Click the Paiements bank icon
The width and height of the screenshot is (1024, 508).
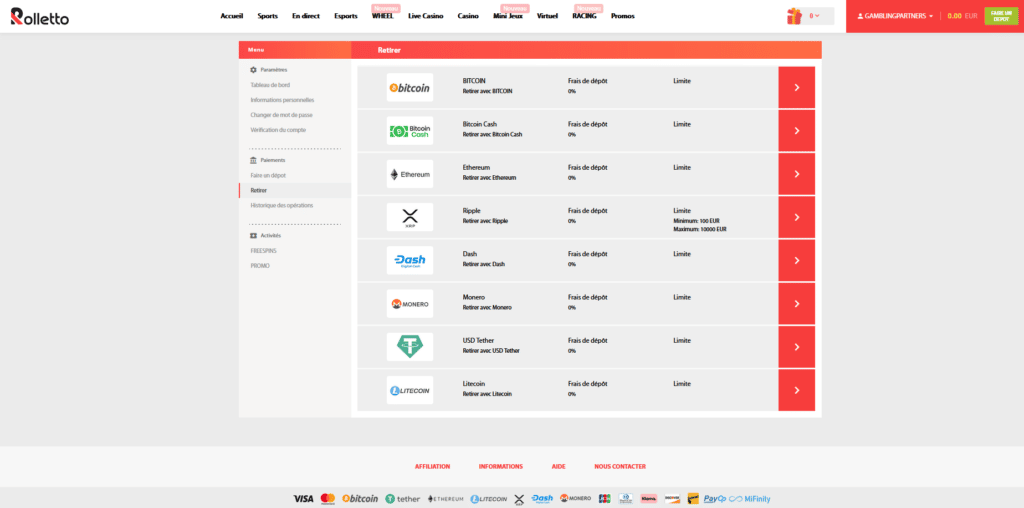[x=253, y=160]
